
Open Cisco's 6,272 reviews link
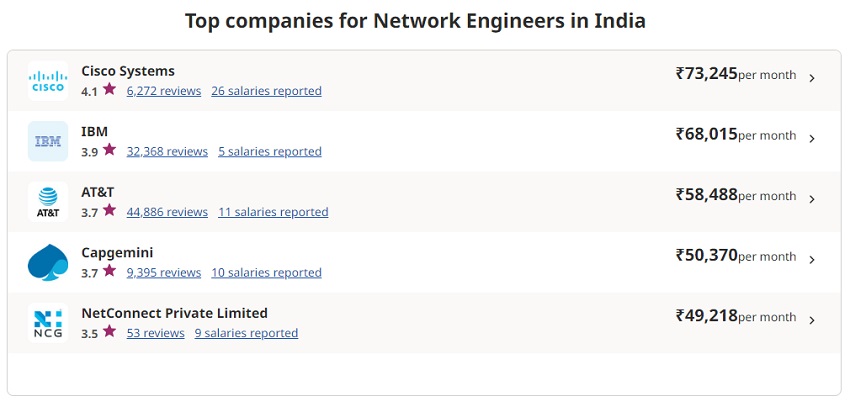pyautogui.click(x=163, y=91)
